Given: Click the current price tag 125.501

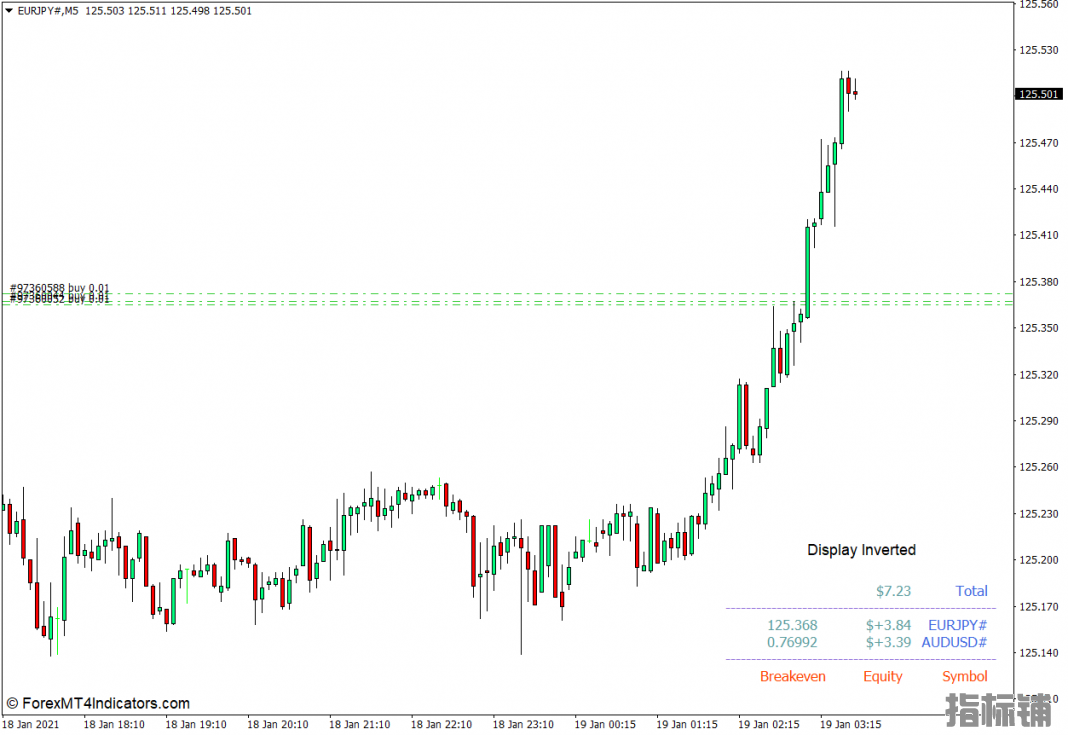Looking at the screenshot, I should (1037, 95).
